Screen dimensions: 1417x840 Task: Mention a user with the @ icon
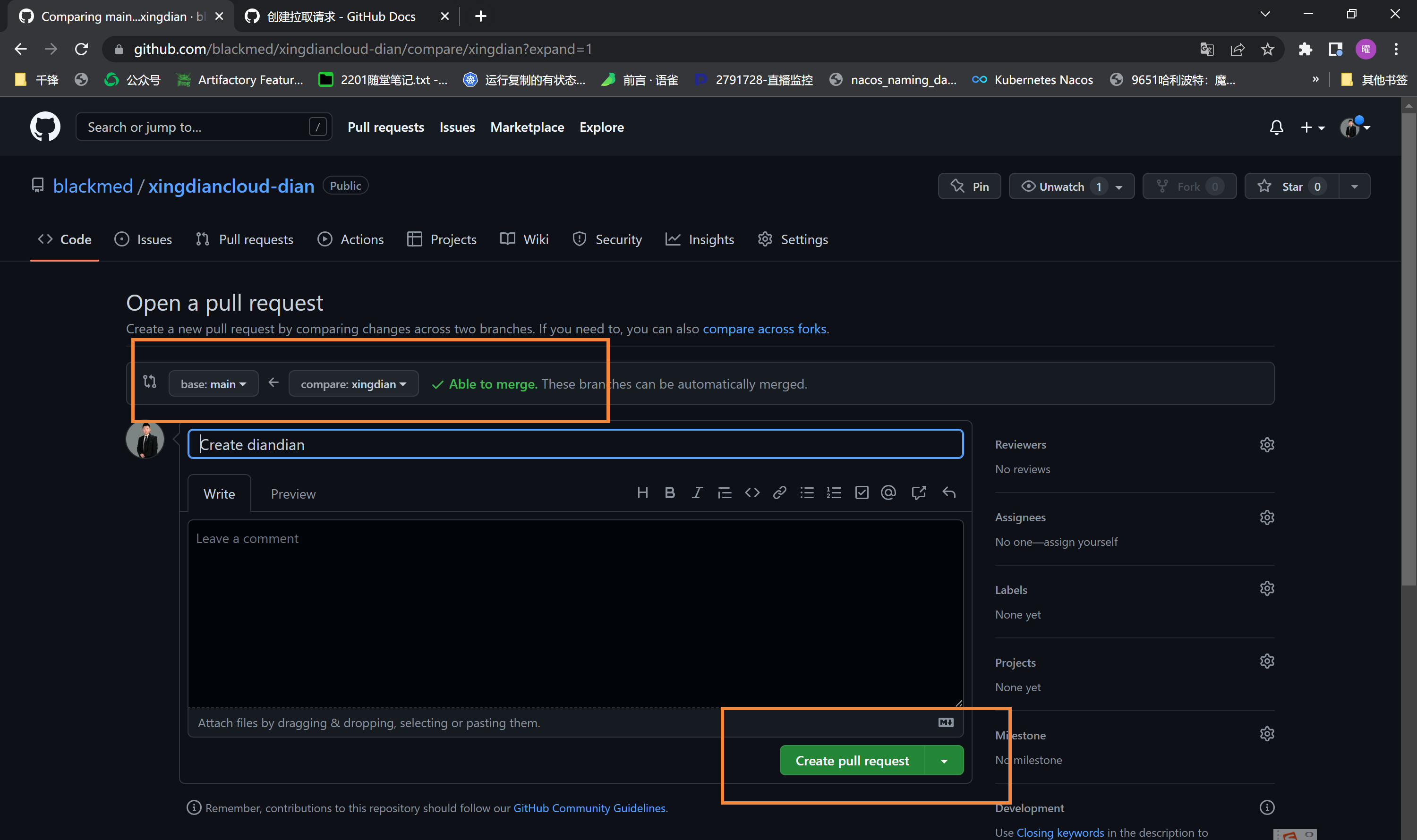click(888, 493)
